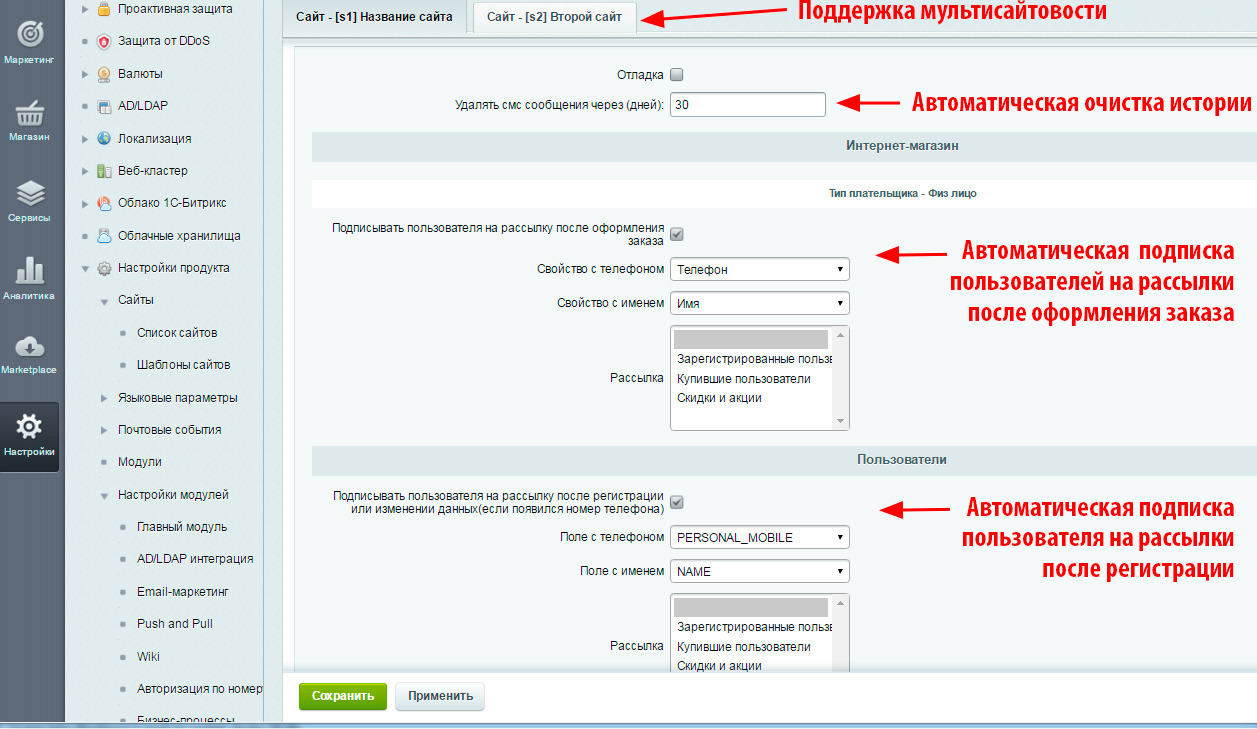Click the green Сохранить button

point(342,696)
